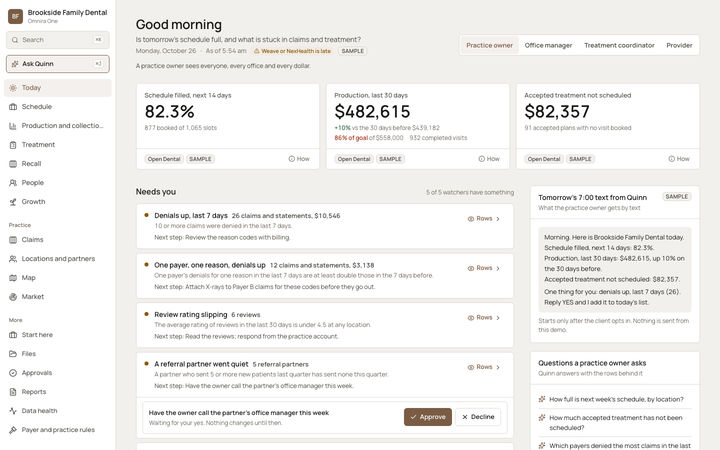Switch to Practice owner role tab
This screenshot has width=720, height=450.
pos(489,45)
